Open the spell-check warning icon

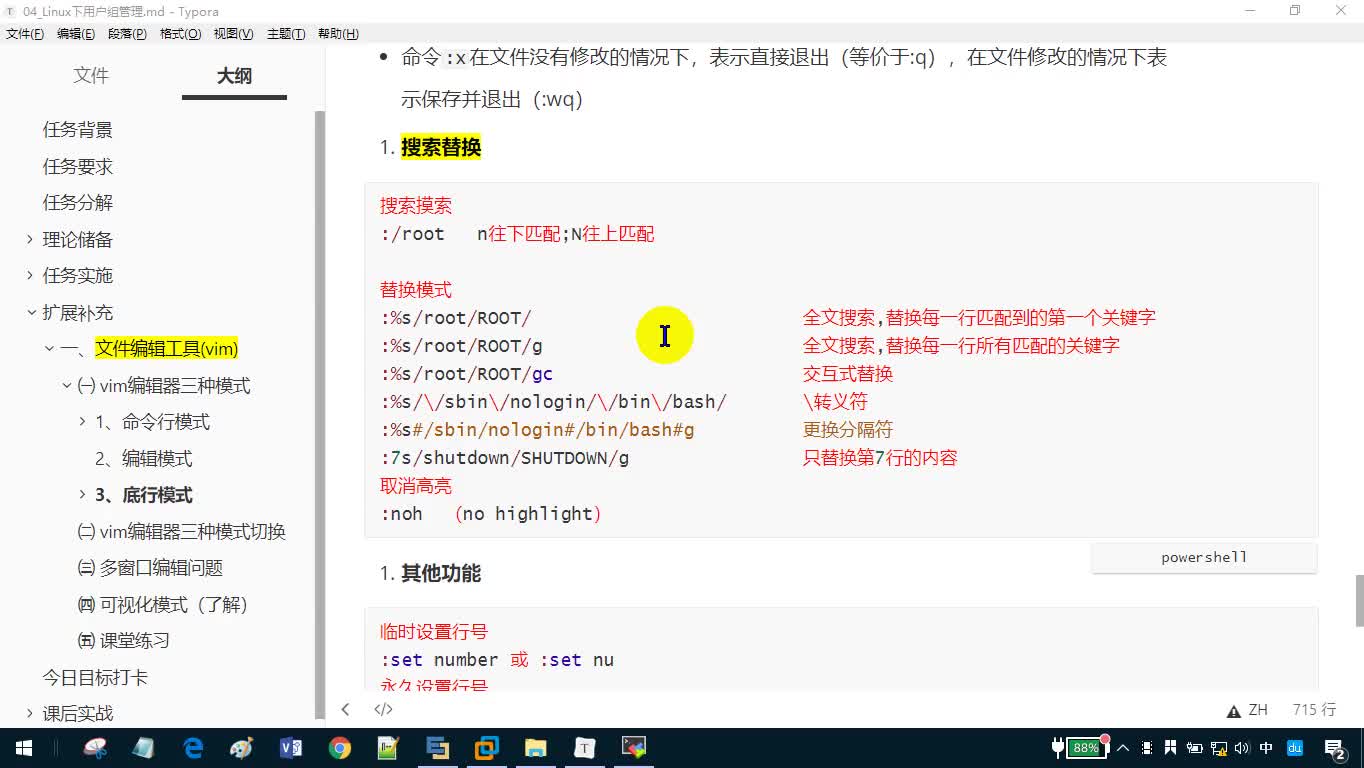point(1234,711)
